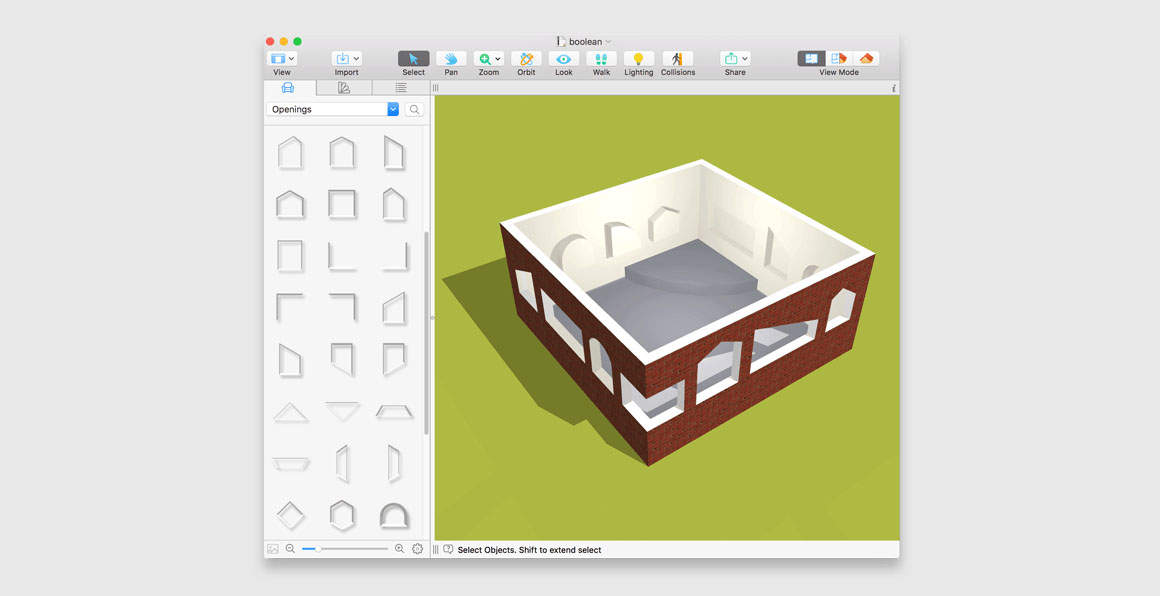The height and width of the screenshot is (596, 1160).
Task: Pick the top-right corner bracket opening
Action: pos(342,307)
